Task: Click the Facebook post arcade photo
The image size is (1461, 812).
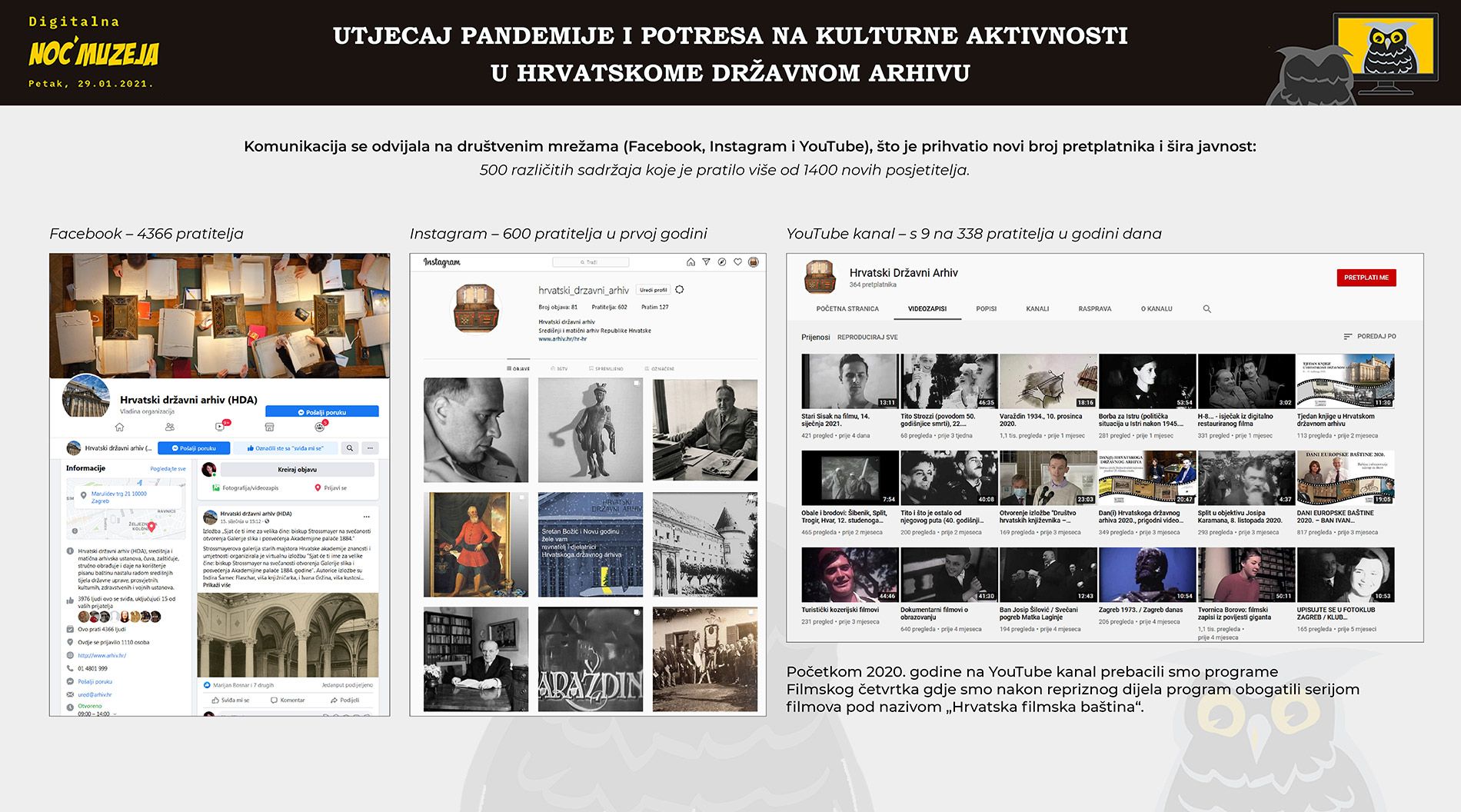Action: click(288, 634)
